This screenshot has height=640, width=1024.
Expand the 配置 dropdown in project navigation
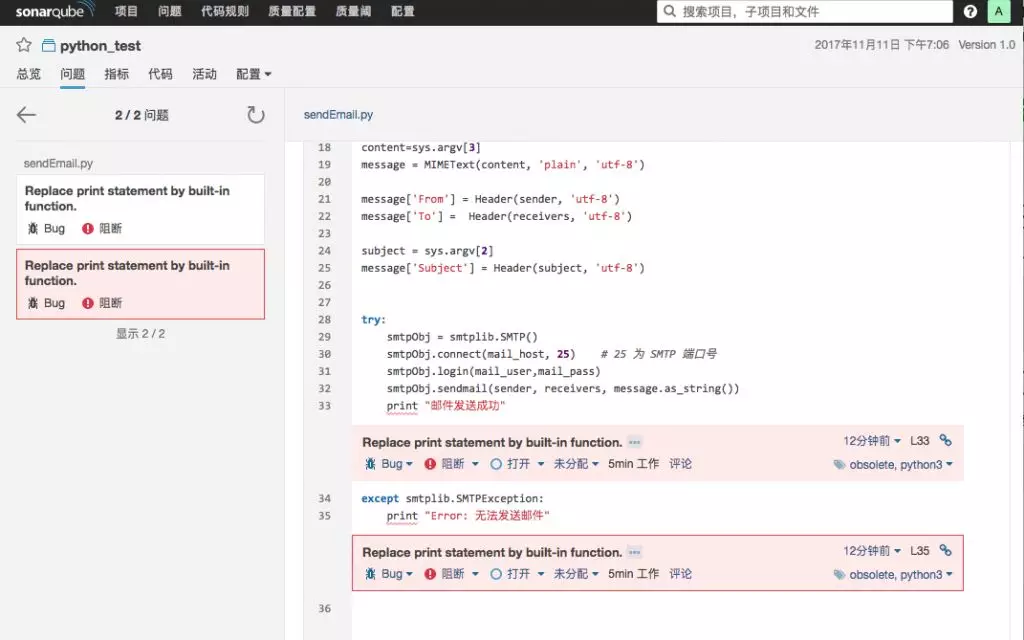pyautogui.click(x=254, y=74)
